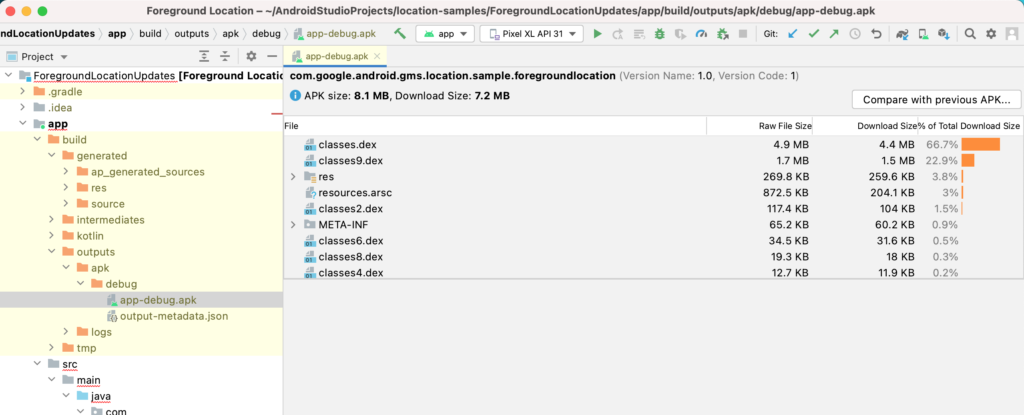
Task: Expand META-INF in the APK file list
Action: tap(293, 225)
